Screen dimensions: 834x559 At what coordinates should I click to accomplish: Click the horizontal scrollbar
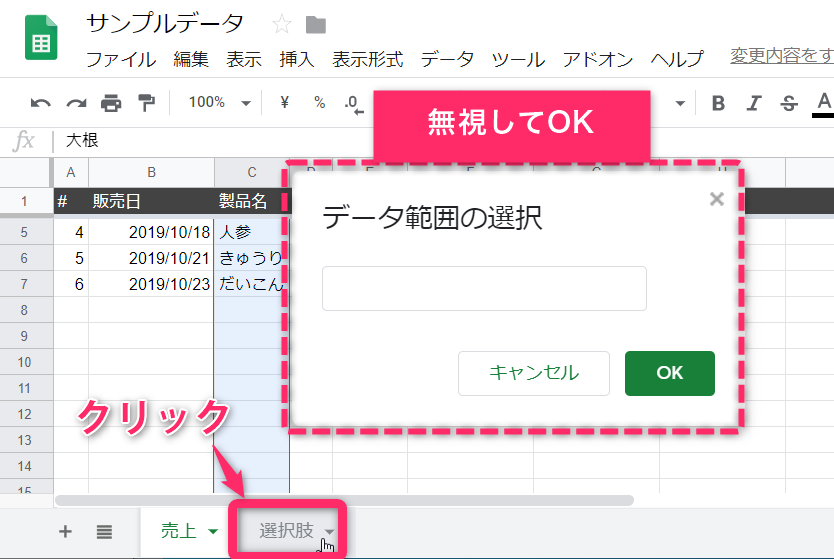[344, 500]
